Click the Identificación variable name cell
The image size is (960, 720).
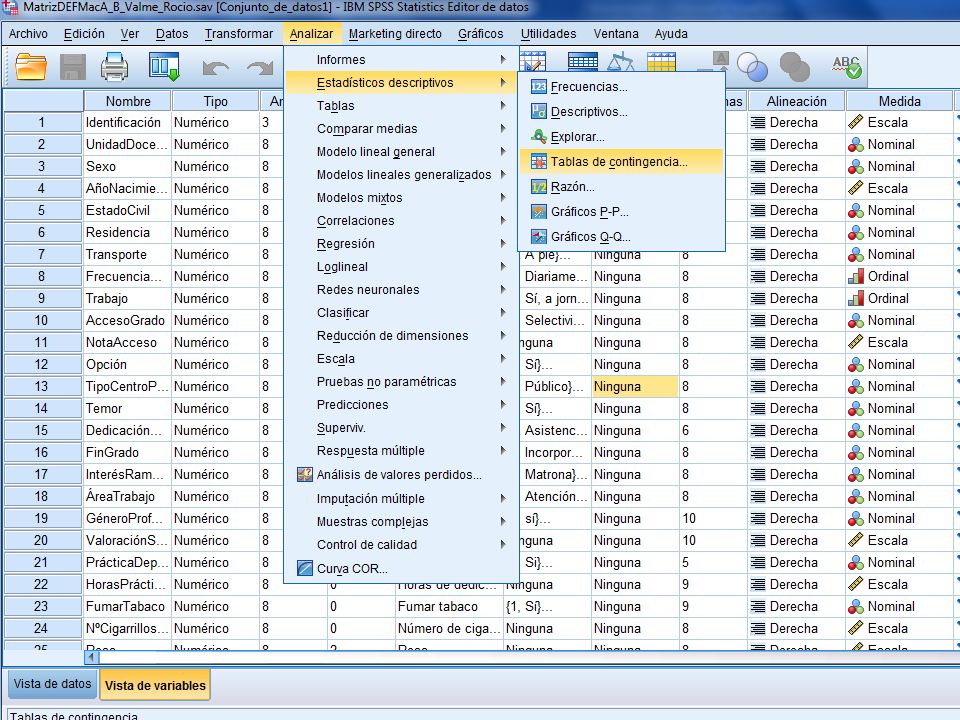coord(128,122)
